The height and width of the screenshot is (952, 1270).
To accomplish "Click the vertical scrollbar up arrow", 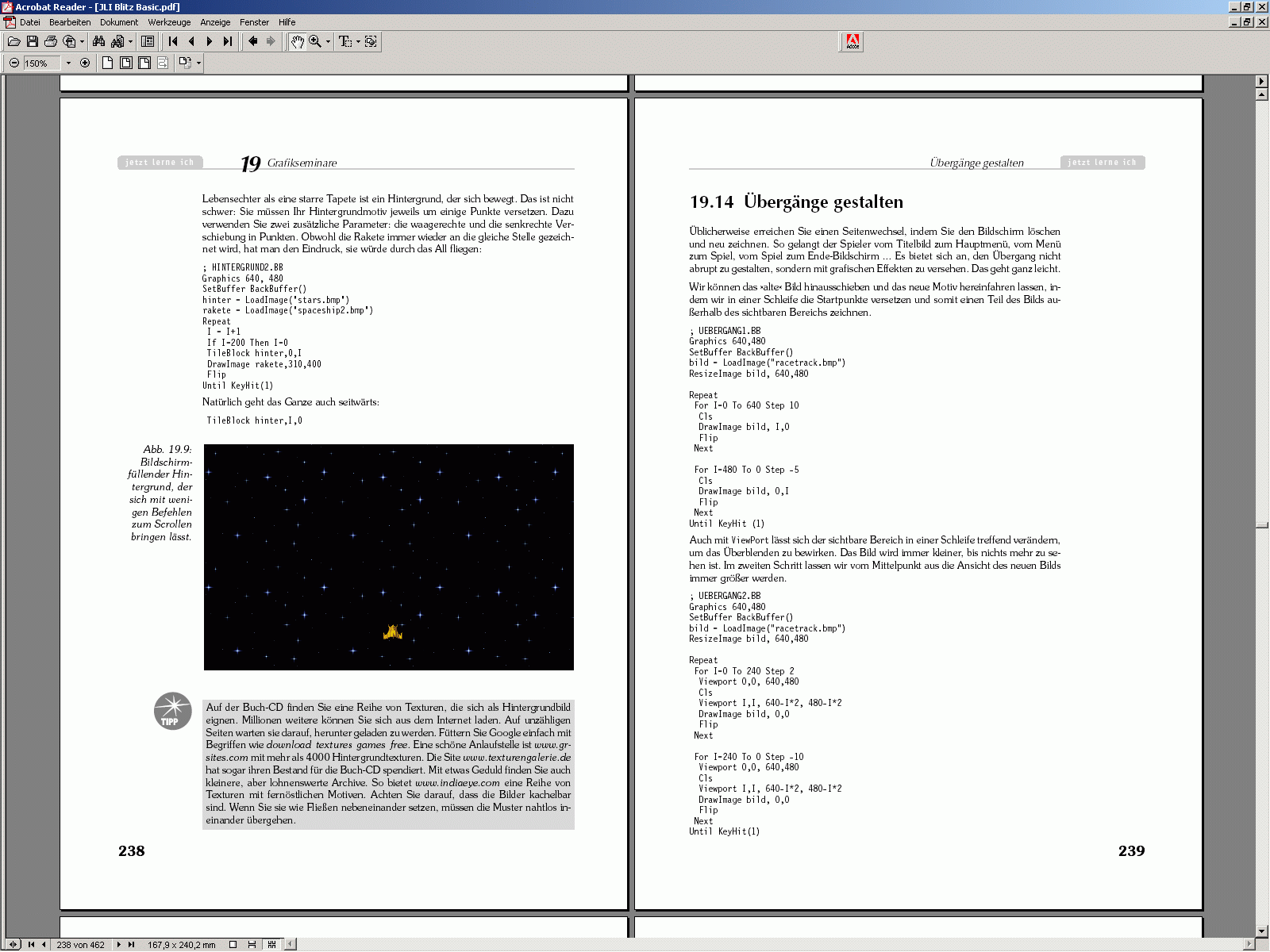I will [1262, 94].
